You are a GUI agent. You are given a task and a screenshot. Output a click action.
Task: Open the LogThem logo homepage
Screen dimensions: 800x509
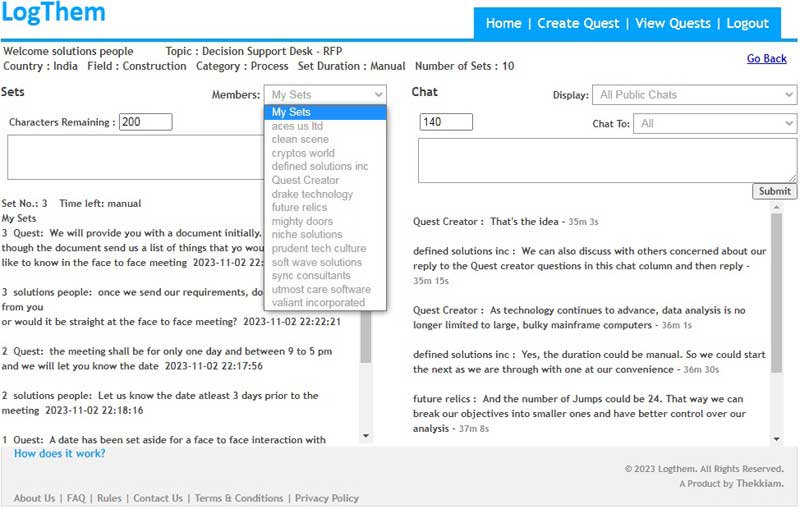pos(53,11)
